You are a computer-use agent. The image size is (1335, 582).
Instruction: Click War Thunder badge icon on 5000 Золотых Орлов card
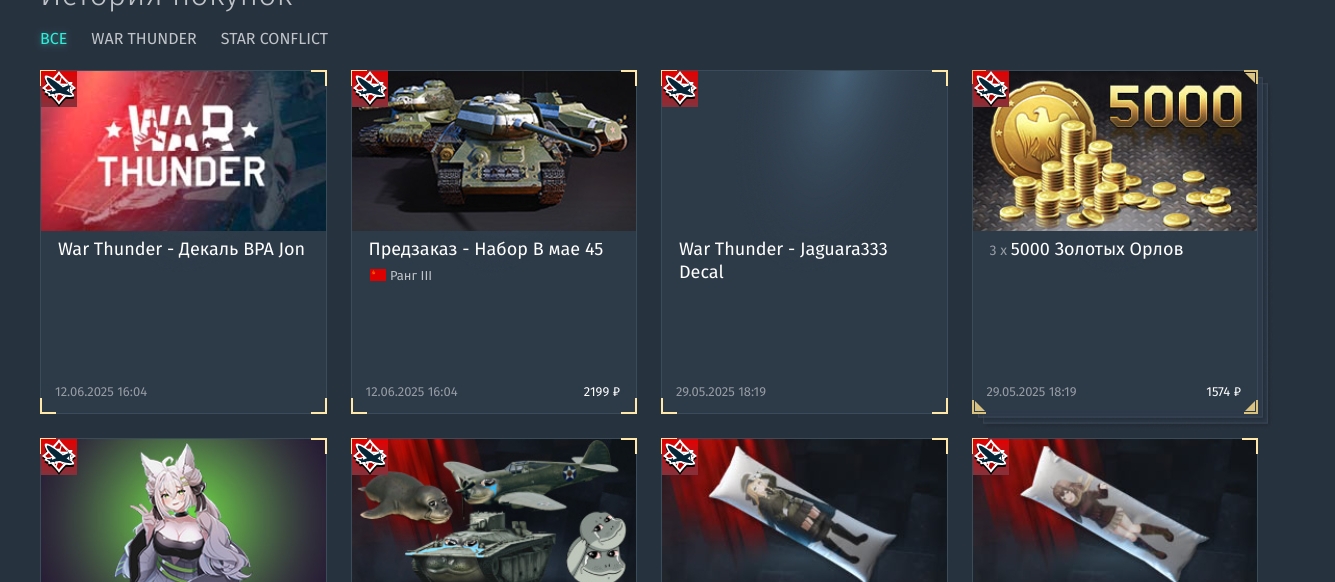(x=990, y=88)
